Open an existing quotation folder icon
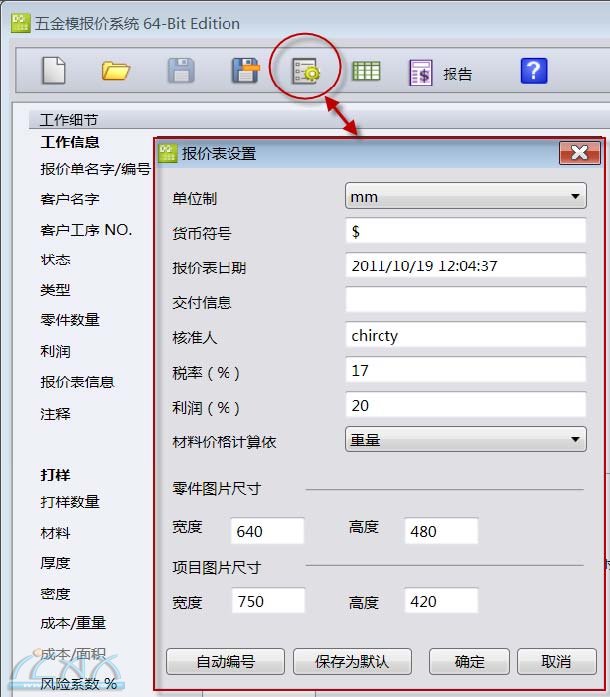 pos(116,71)
